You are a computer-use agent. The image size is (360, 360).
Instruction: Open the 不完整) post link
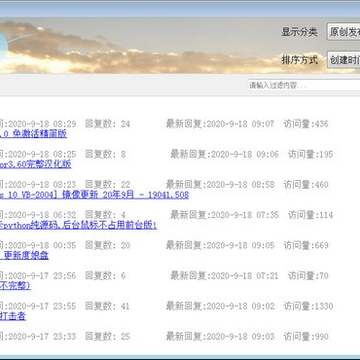pyautogui.click(x=15, y=286)
